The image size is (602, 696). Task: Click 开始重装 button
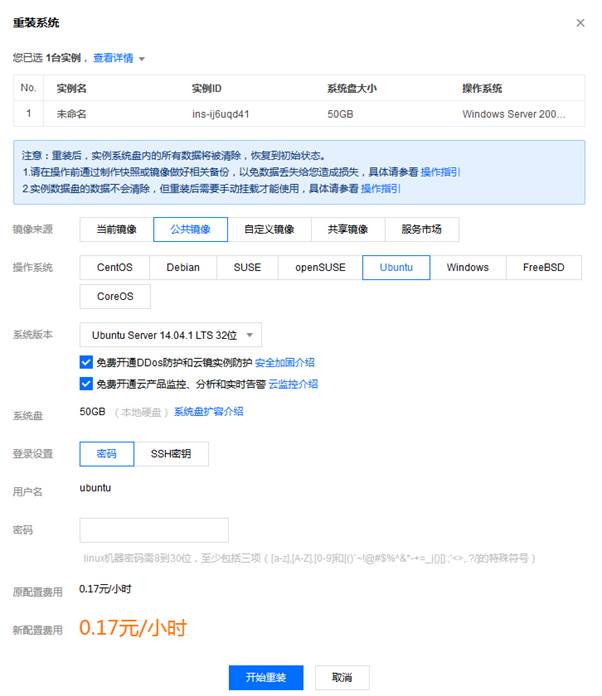266,677
